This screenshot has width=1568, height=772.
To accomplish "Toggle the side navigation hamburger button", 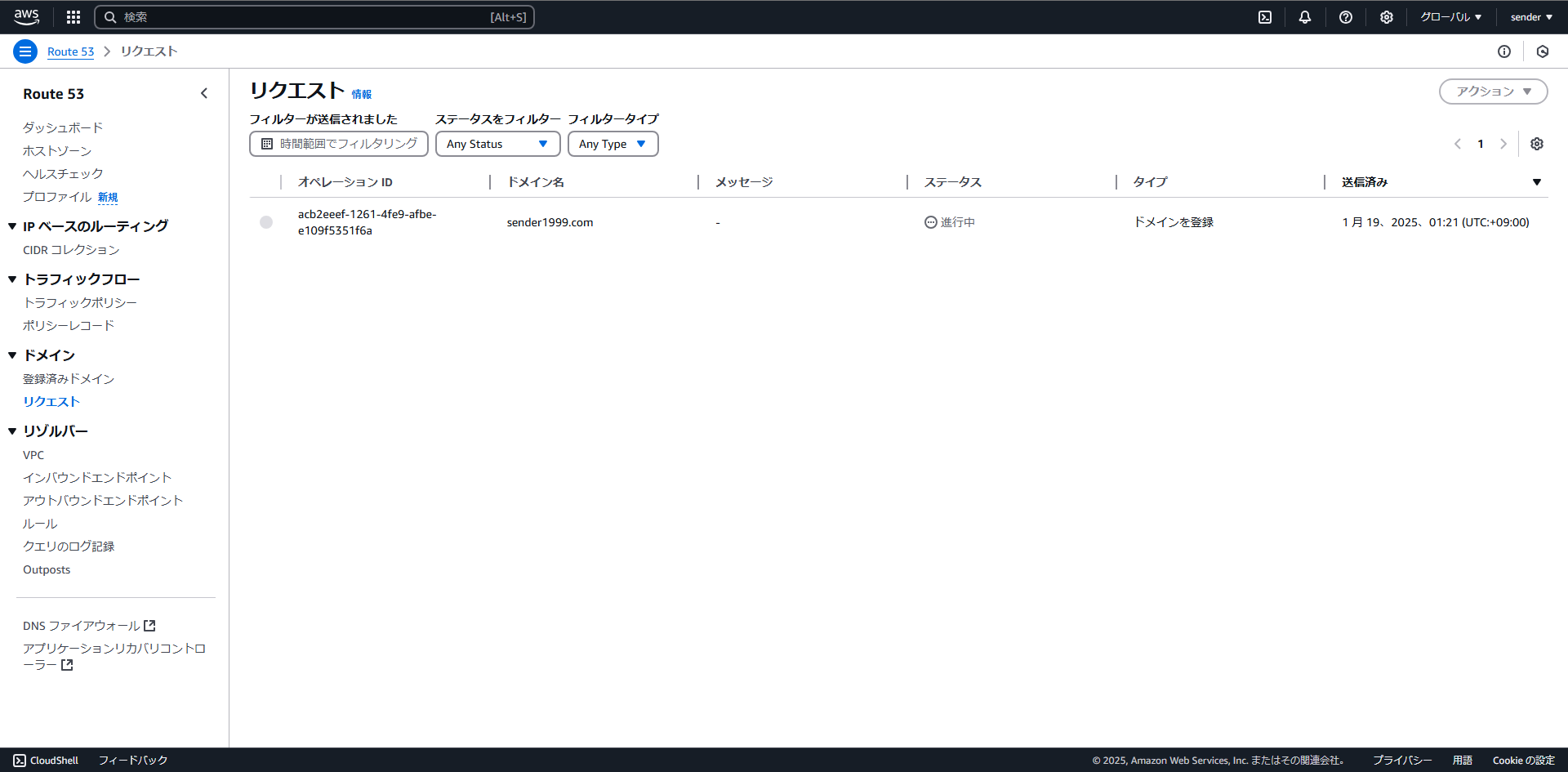I will point(25,51).
